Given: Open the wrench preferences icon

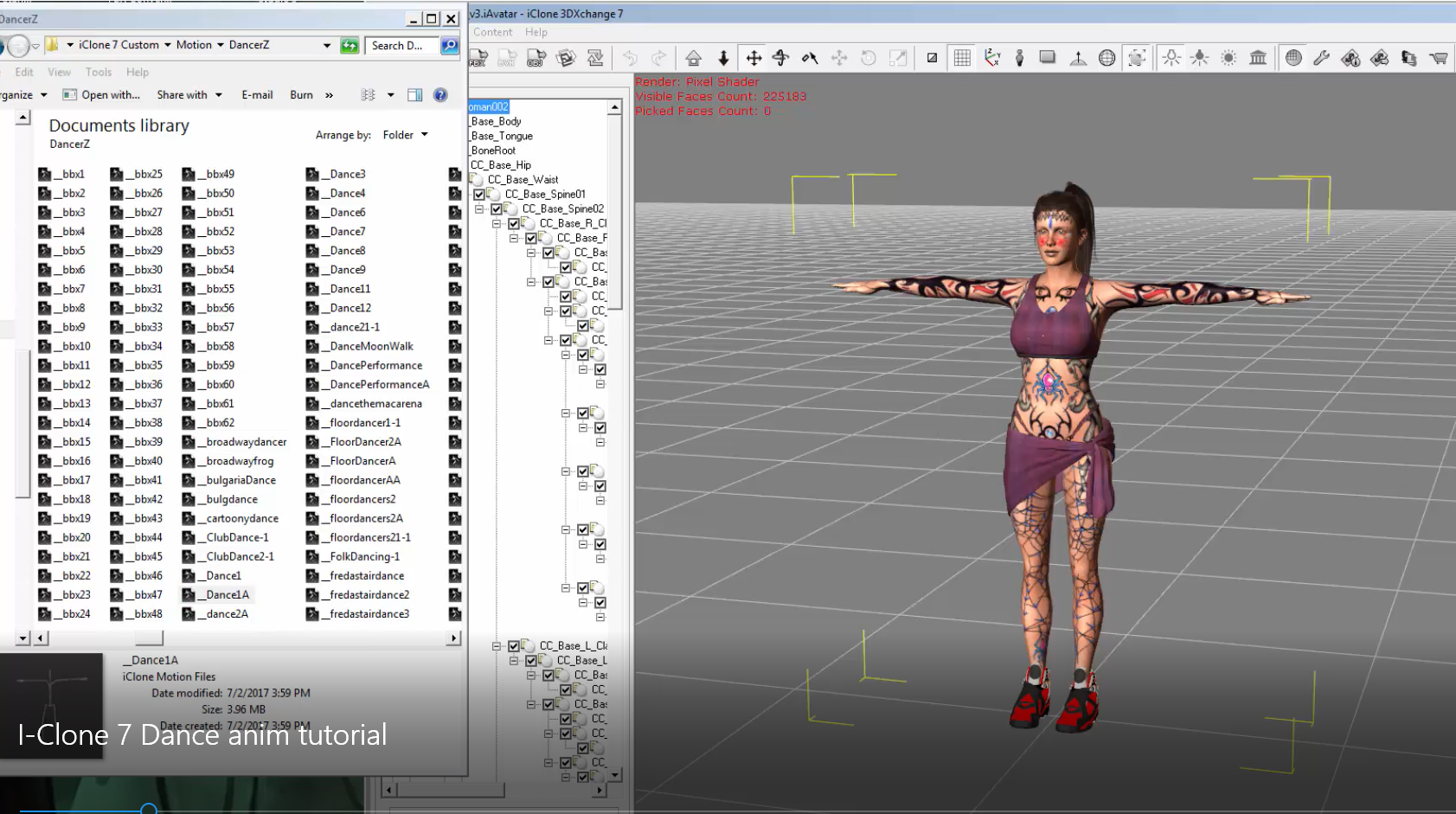Looking at the screenshot, I should (x=1321, y=58).
